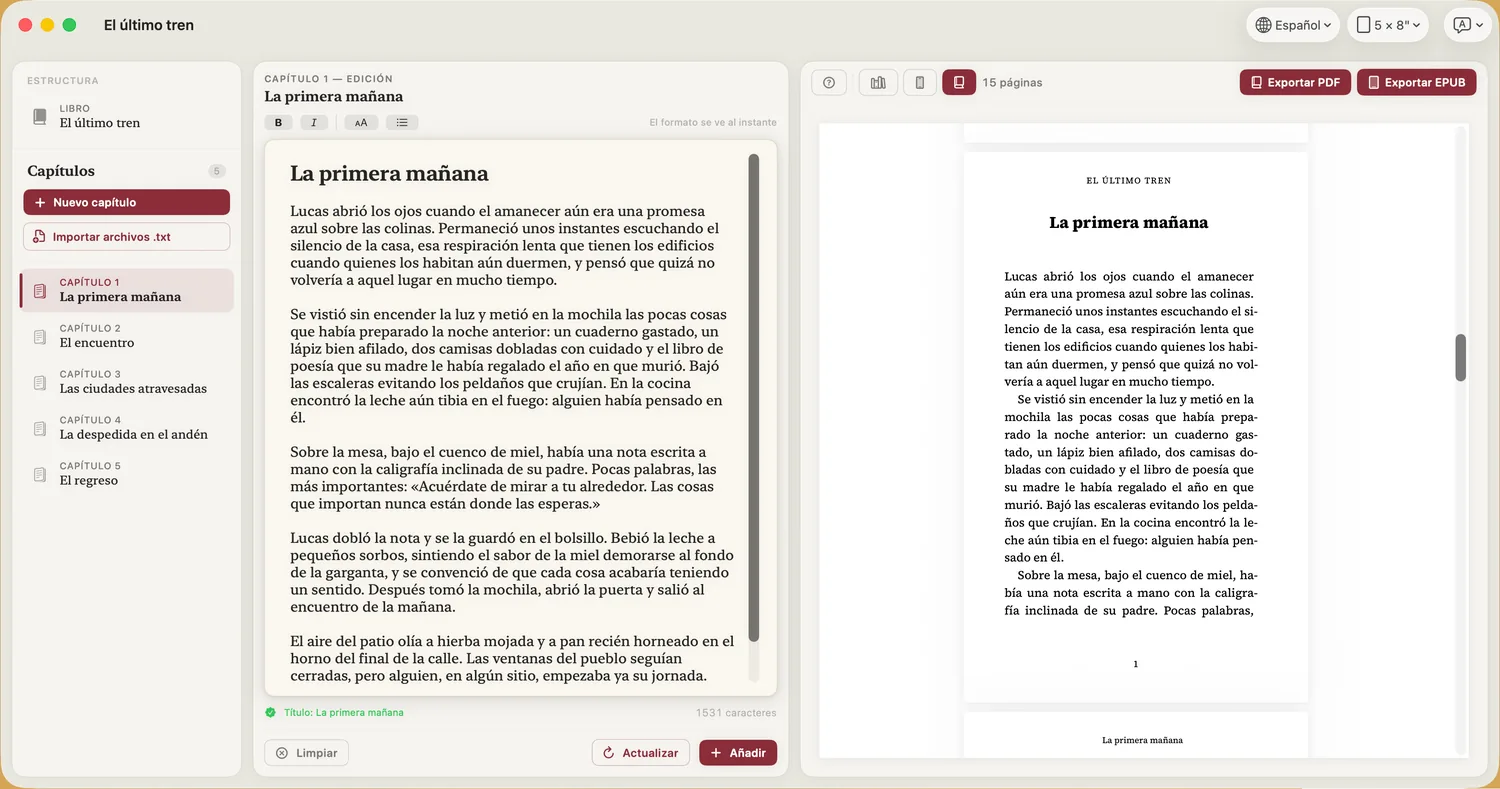Select chapter La primera mañana in sidebar
1500x789 pixels.
pyautogui.click(x=127, y=290)
